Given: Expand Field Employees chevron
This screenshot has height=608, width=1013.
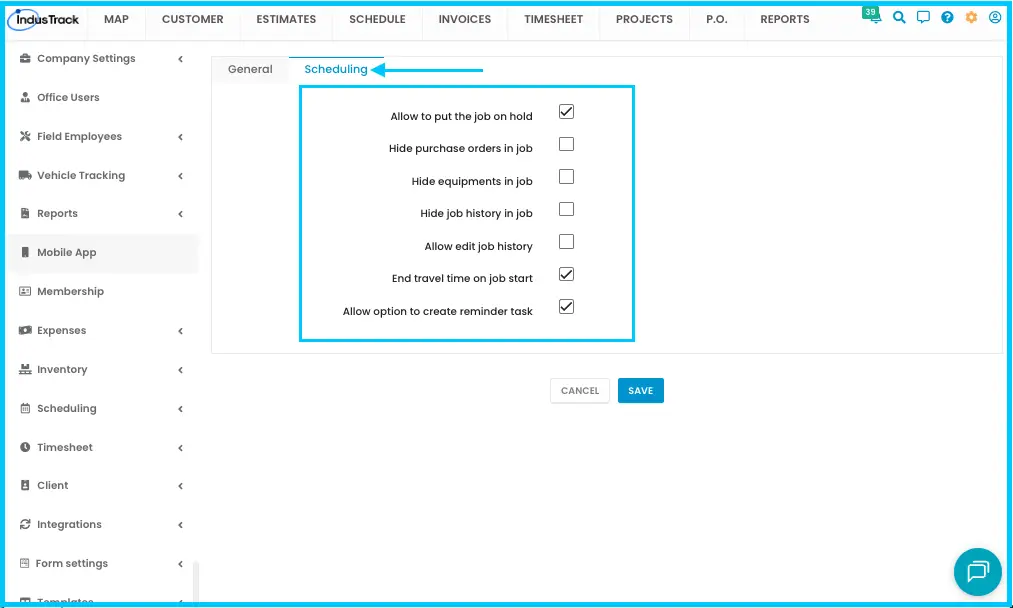Looking at the screenshot, I should pos(181,137).
